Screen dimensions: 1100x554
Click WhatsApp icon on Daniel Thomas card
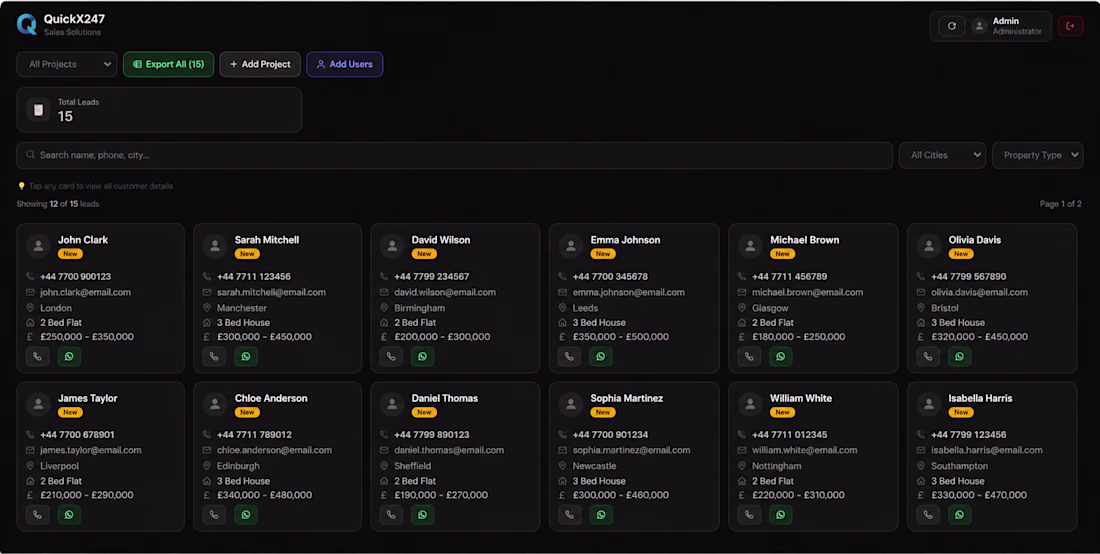pyautogui.click(x=422, y=515)
